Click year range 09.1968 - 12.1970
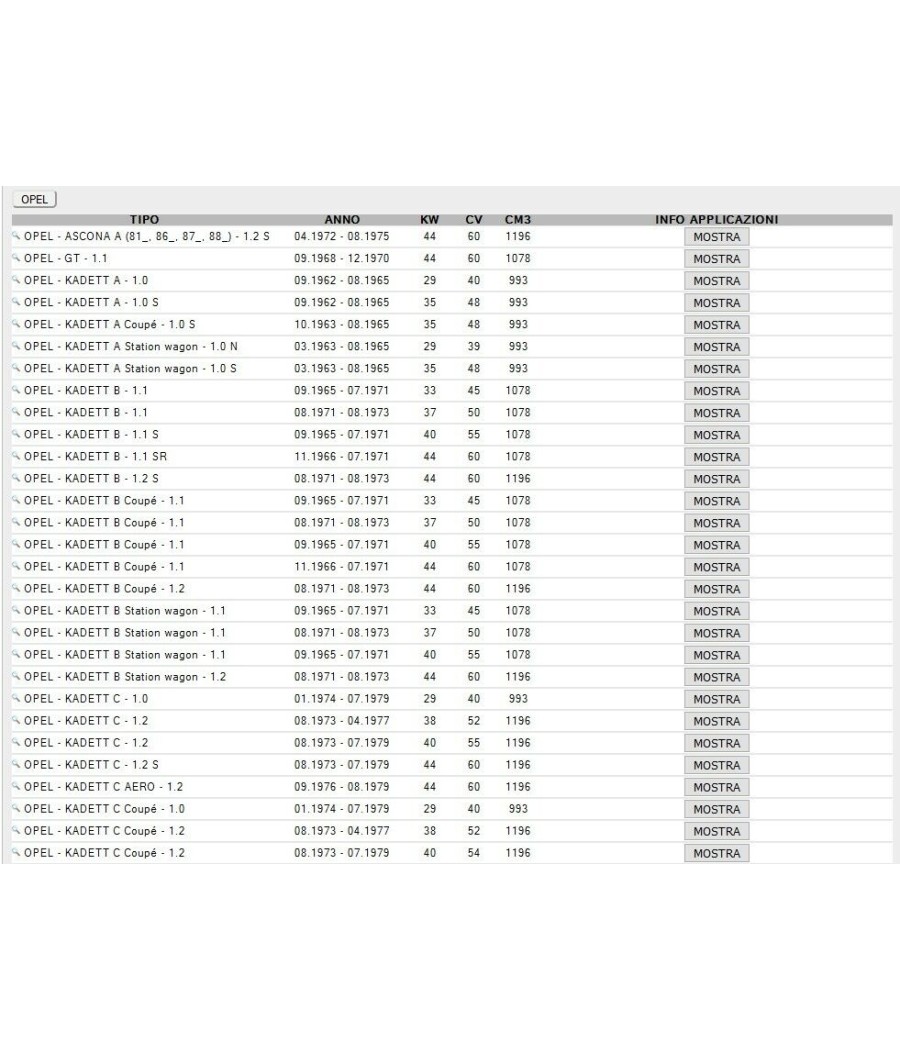Screen dimensions: 900x1050 tap(342, 258)
